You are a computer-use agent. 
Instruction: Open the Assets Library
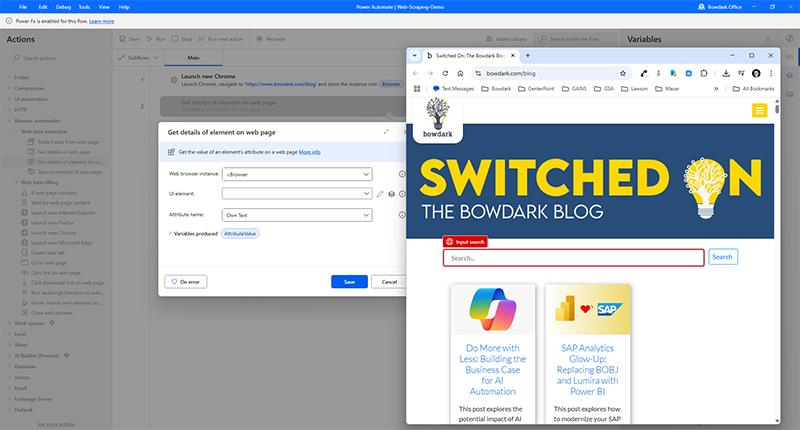(x=506, y=39)
